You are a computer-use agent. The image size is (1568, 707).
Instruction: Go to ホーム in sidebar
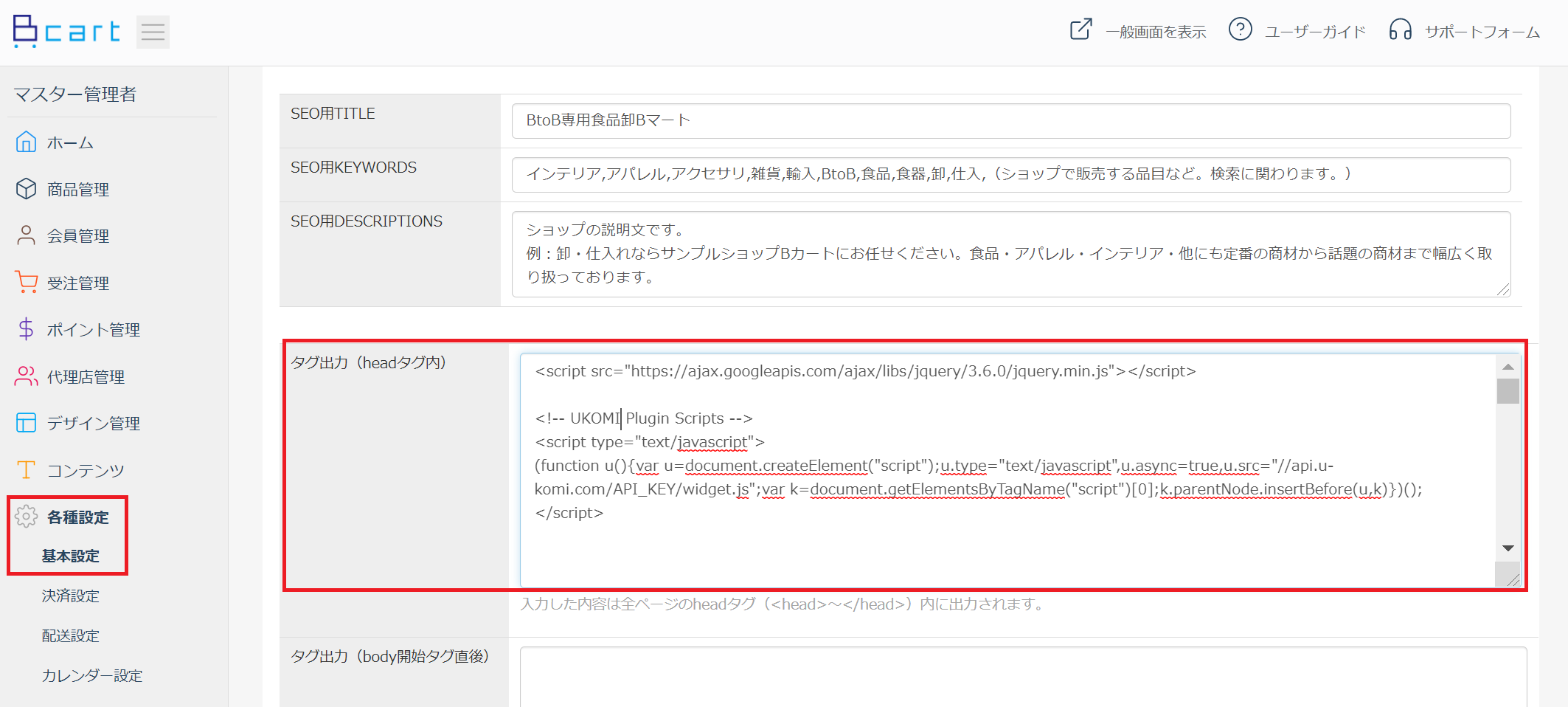pos(70,142)
